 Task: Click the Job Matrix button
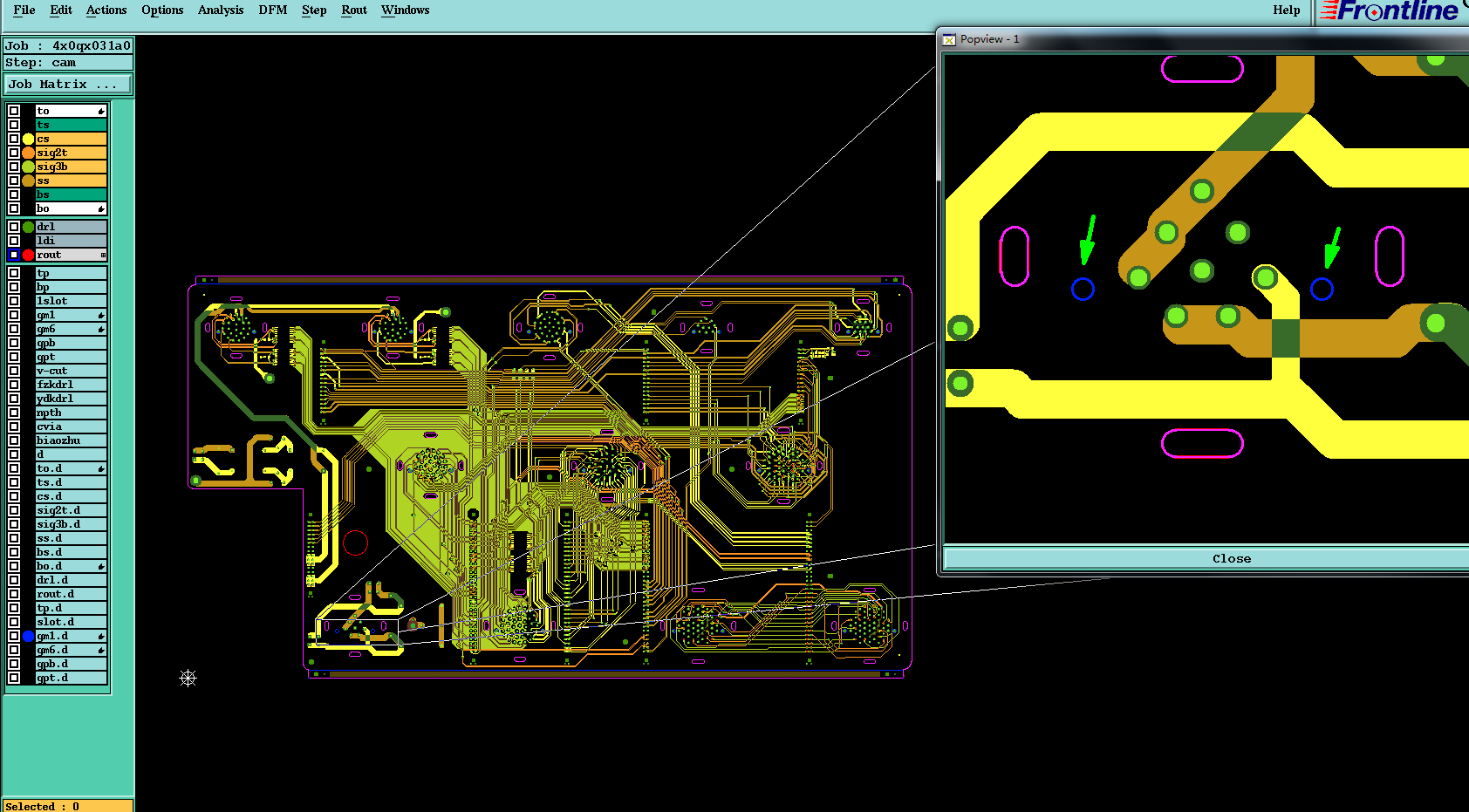(x=68, y=85)
